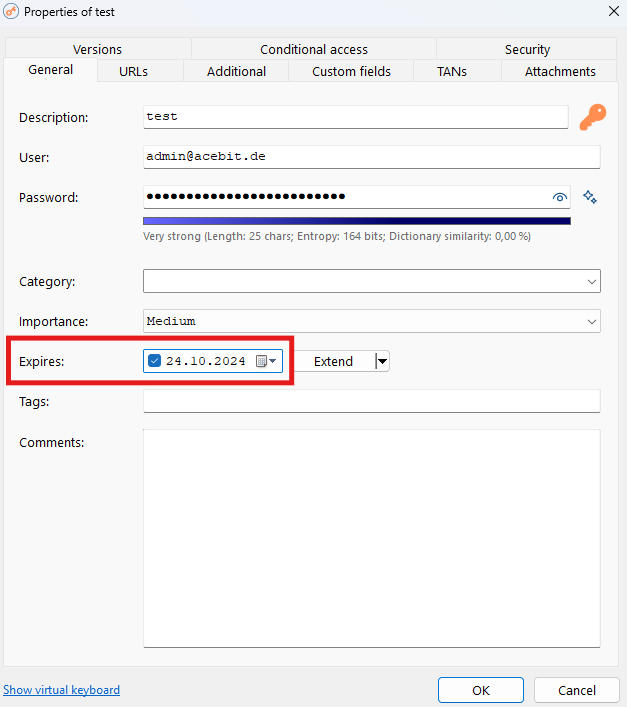Click the orange key icon
The image size is (627, 707).
[x=593, y=117]
